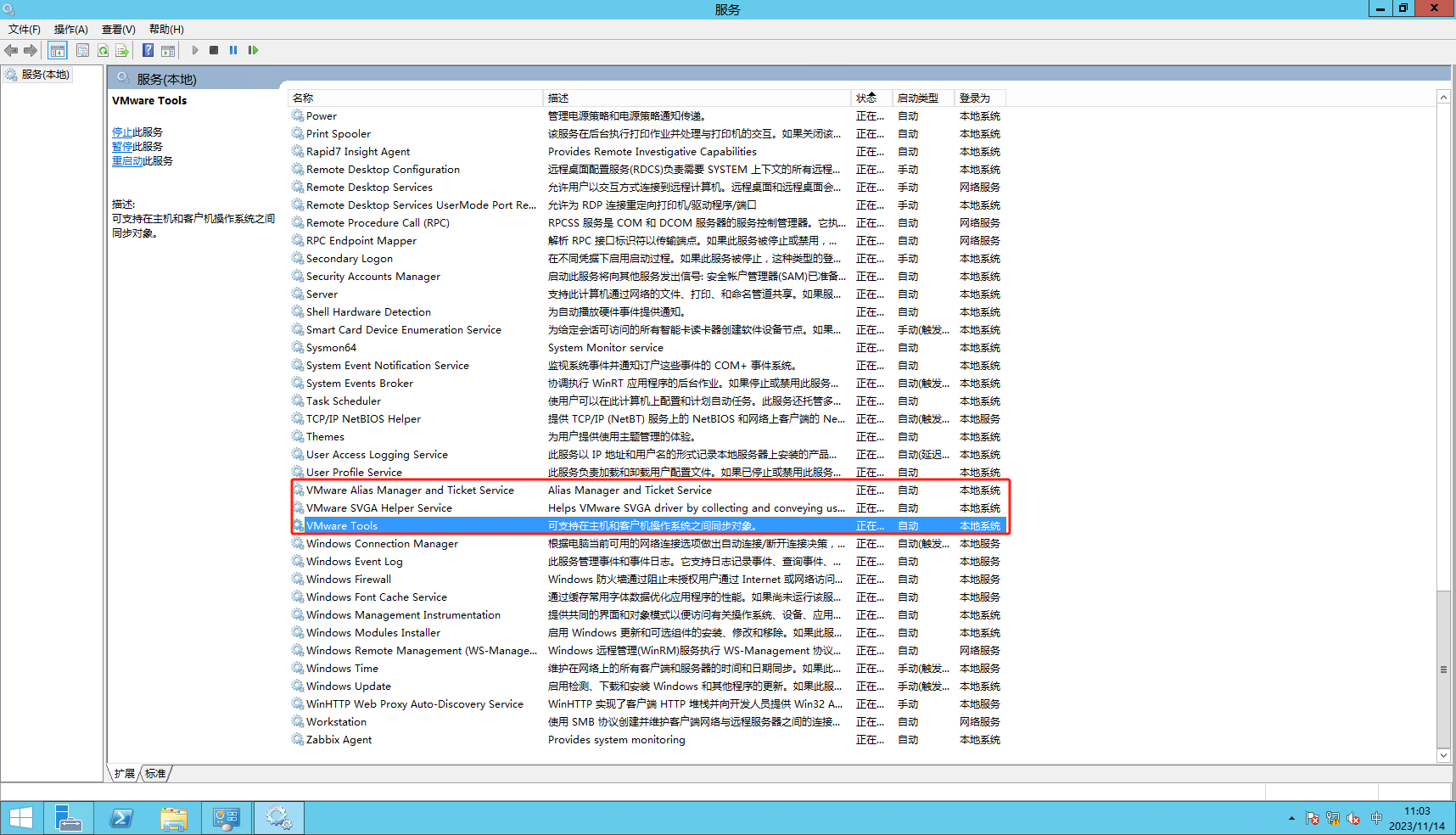Sort by the 描述 column header
The height and width of the screenshot is (835, 1456).
click(x=697, y=98)
